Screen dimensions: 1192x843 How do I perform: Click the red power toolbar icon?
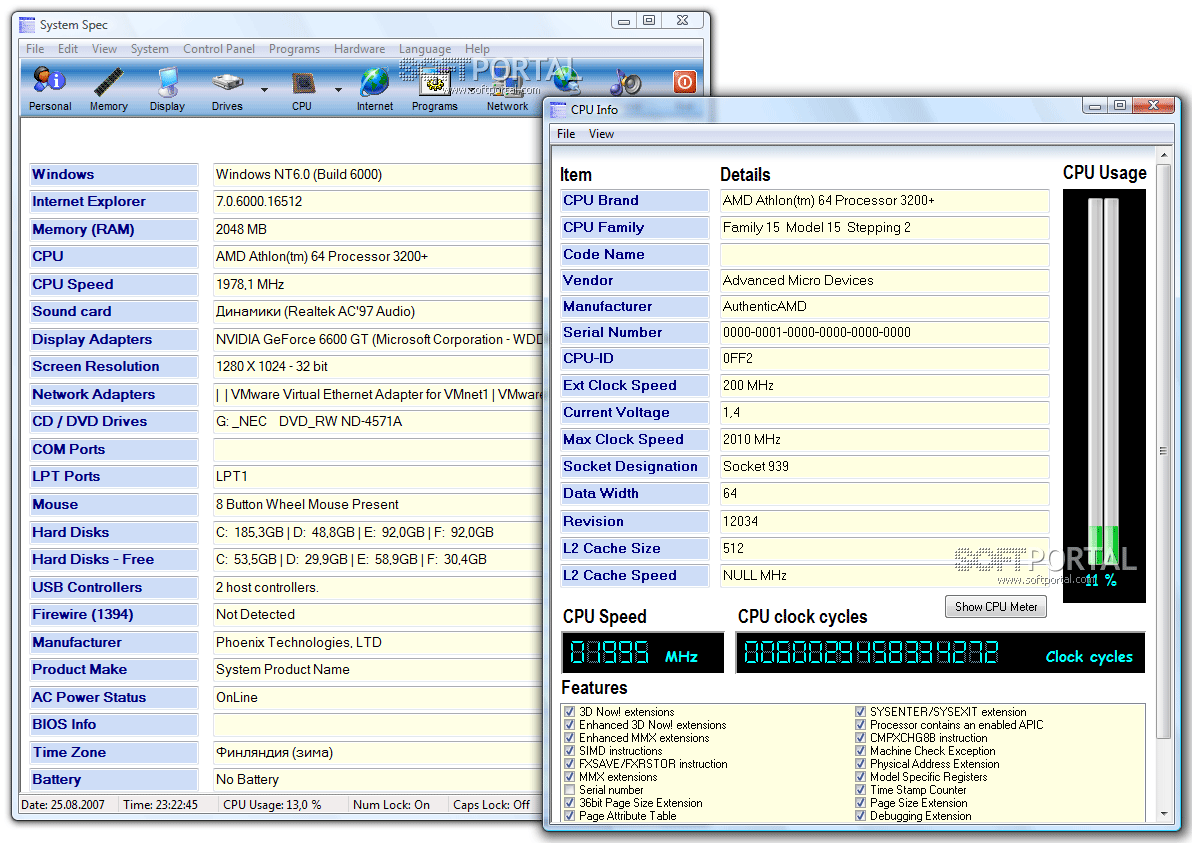(684, 81)
